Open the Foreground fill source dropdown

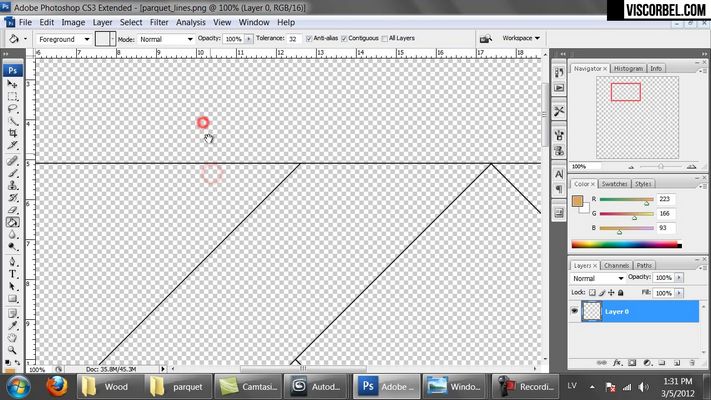coord(64,39)
